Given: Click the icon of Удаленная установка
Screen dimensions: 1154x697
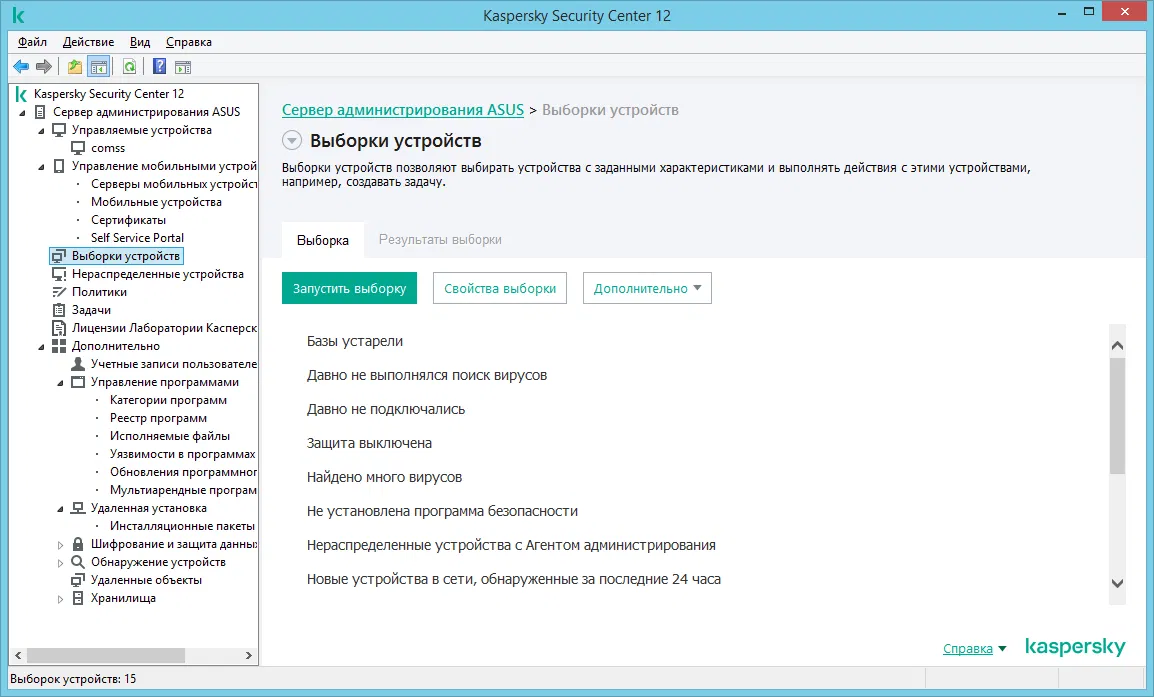Looking at the screenshot, I should click(78, 508).
